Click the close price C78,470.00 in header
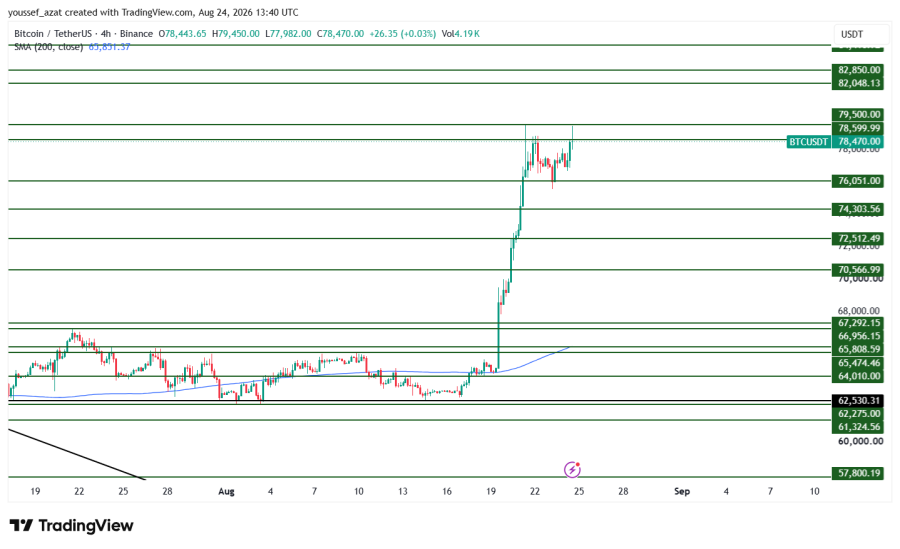Screen dimensions: 900x549 pyautogui.click(x=340, y=34)
